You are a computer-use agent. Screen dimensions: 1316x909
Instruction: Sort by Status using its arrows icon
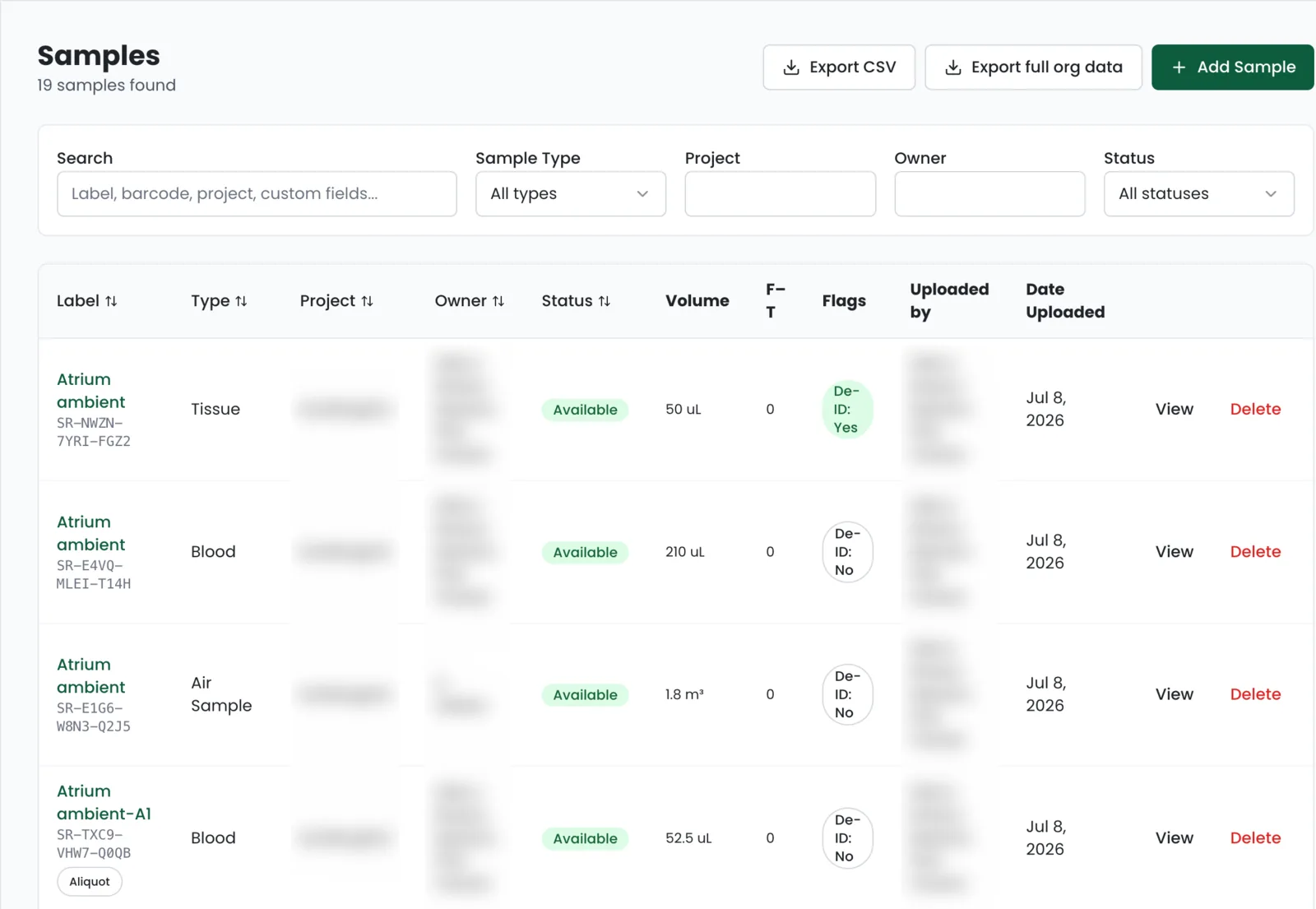605,301
